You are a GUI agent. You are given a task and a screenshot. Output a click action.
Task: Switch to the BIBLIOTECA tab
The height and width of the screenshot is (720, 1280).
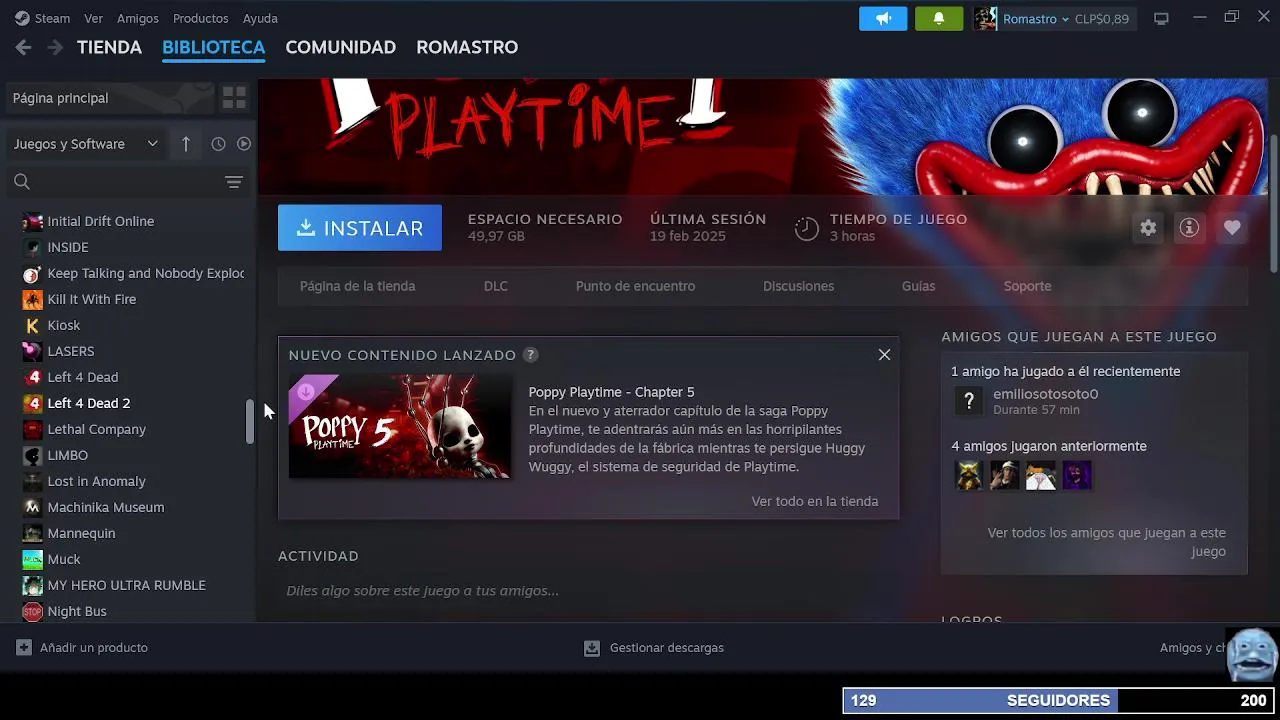(213, 47)
